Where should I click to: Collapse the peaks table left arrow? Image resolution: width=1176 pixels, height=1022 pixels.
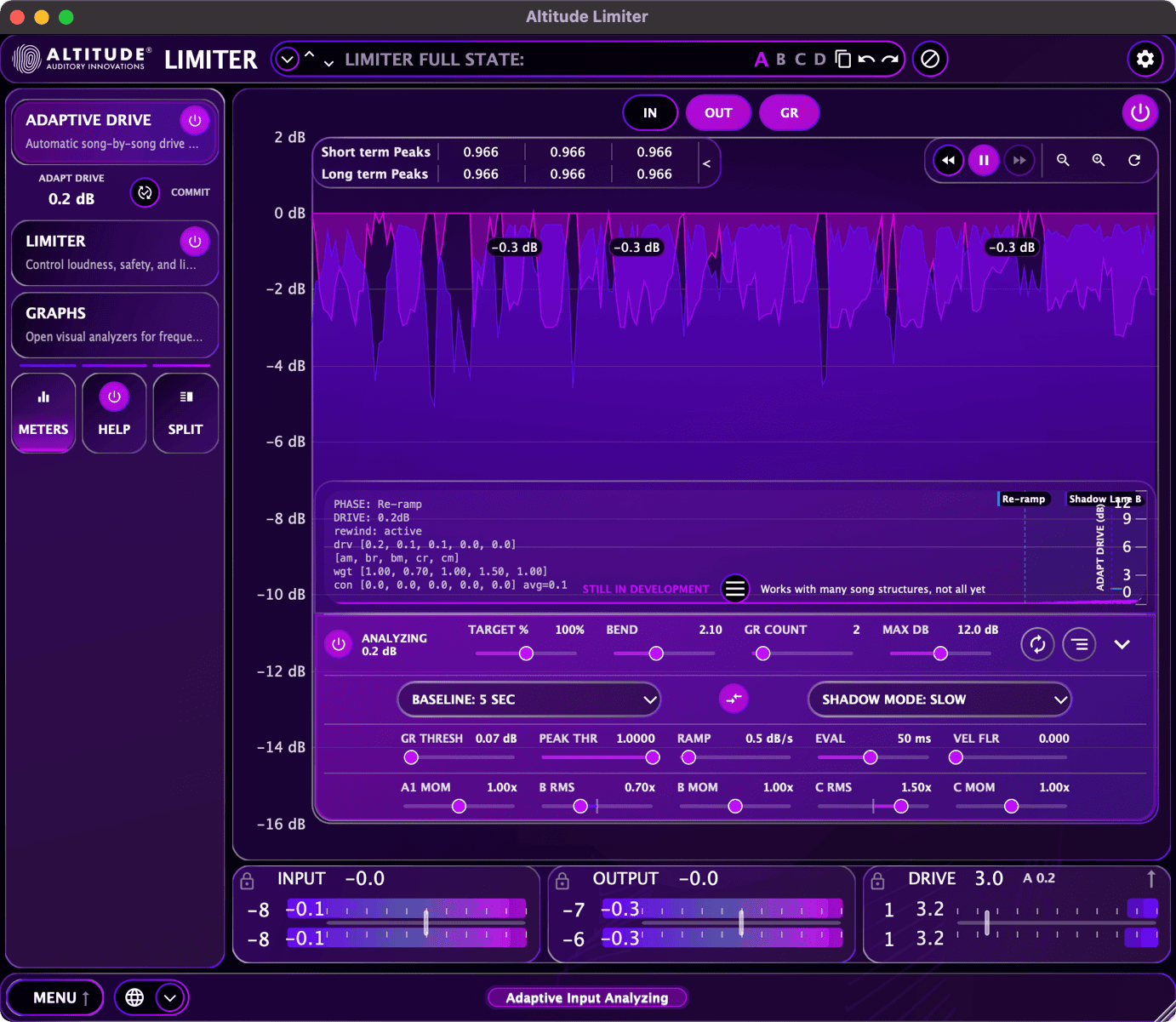click(706, 163)
